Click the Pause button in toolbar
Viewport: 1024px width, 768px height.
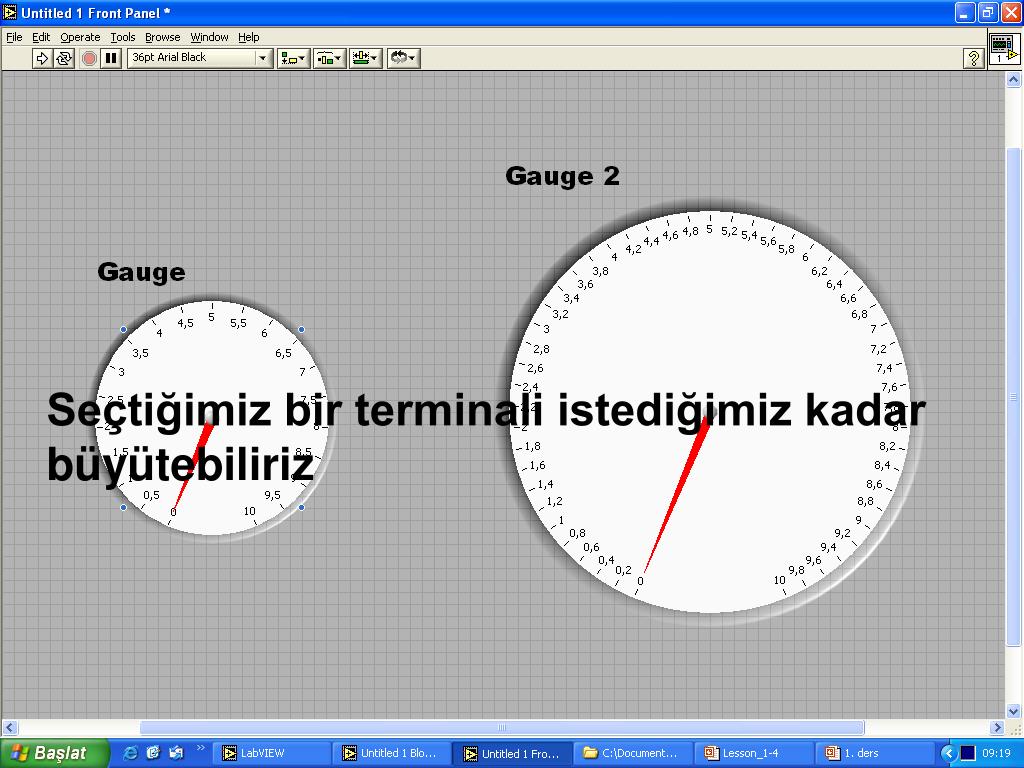111,58
